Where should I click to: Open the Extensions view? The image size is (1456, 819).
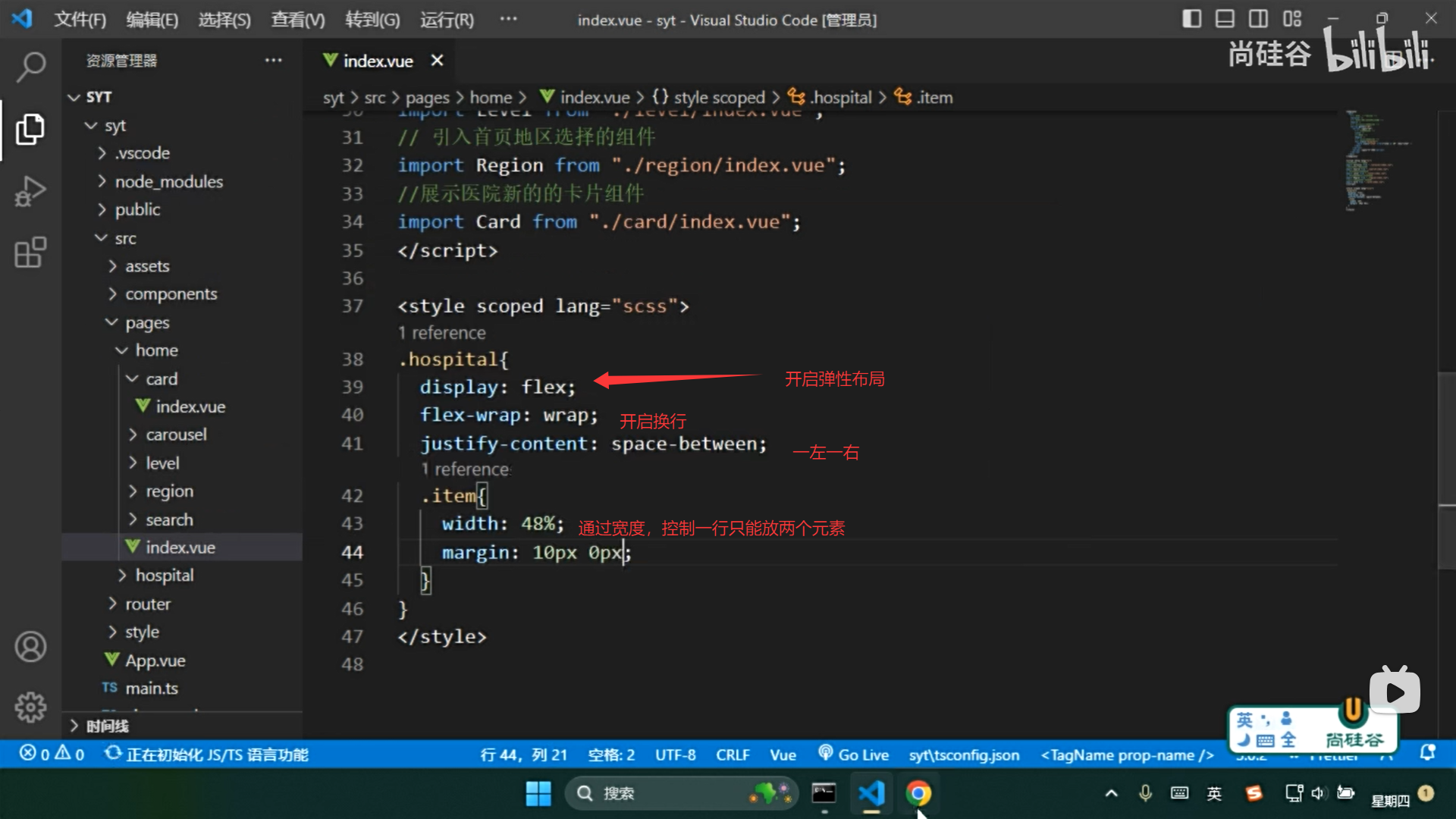click(x=30, y=253)
